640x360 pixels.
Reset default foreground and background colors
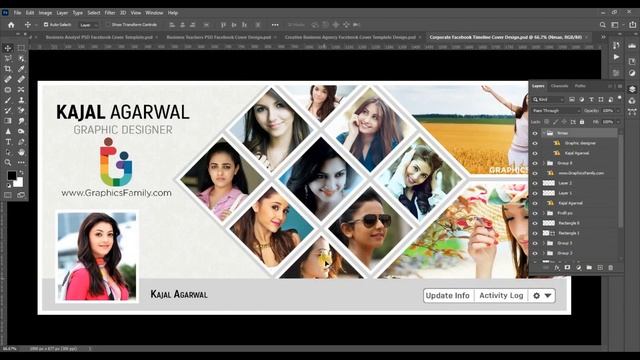pyautogui.click(x=9, y=186)
